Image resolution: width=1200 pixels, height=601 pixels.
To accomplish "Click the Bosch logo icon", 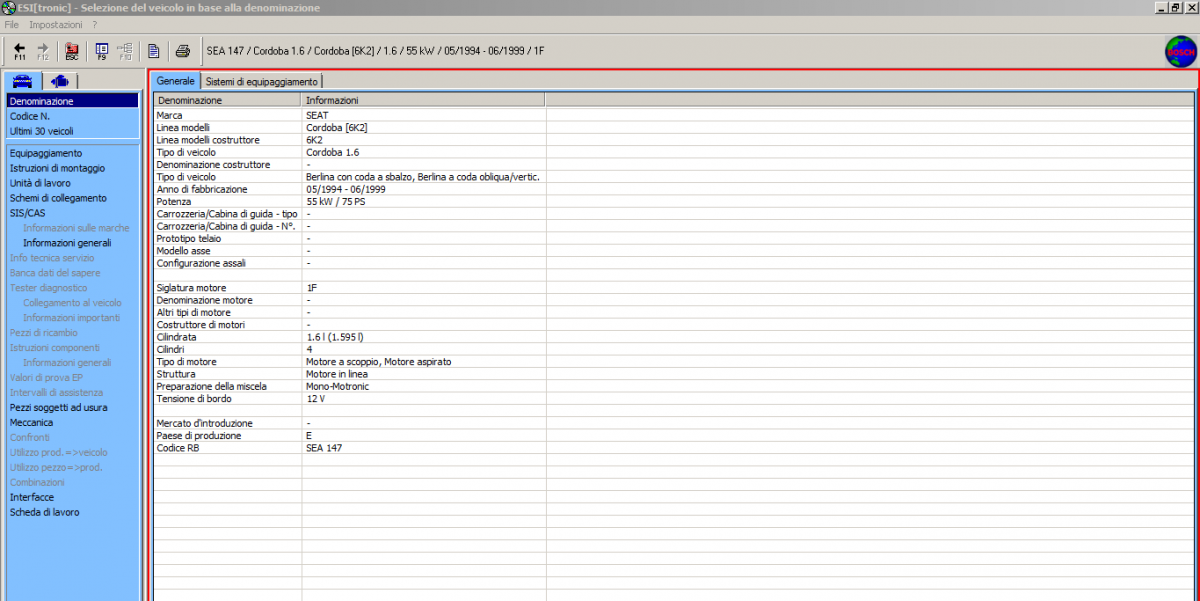I will pyautogui.click(x=1181, y=52).
